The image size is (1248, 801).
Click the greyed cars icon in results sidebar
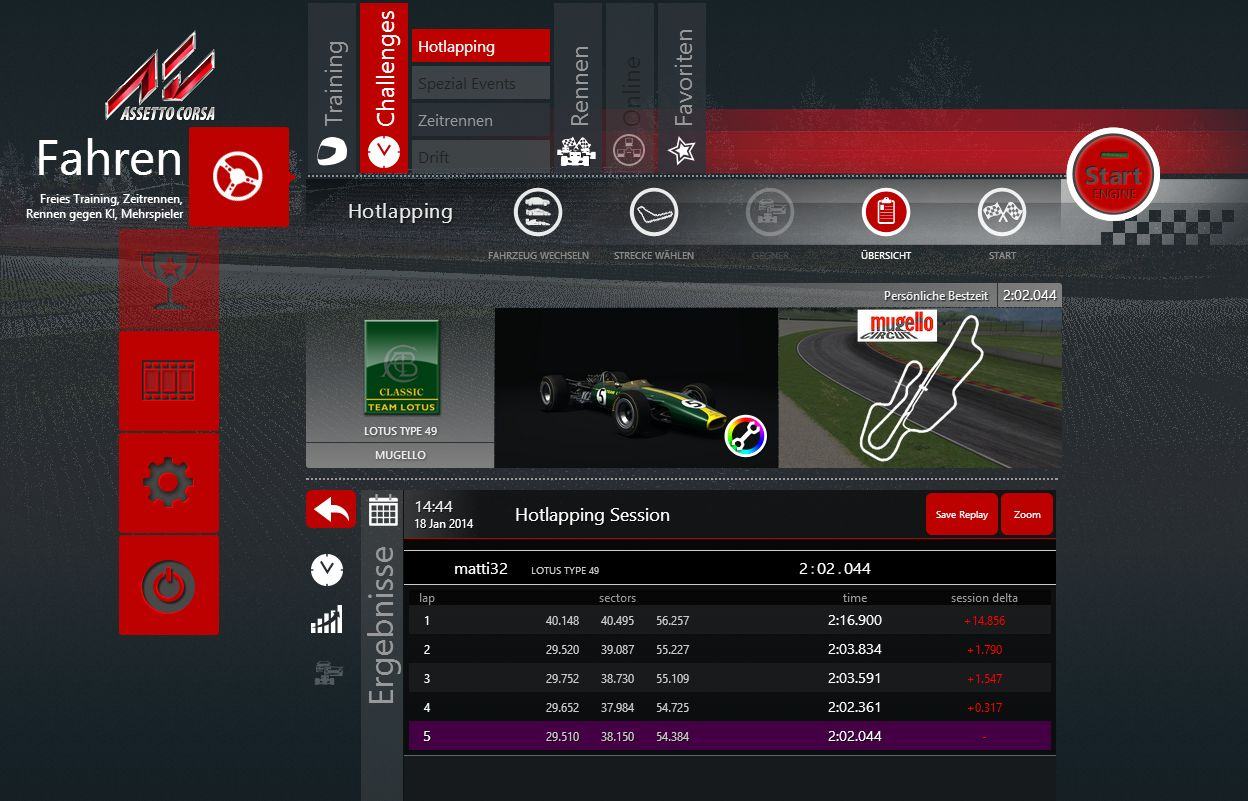(x=327, y=672)
